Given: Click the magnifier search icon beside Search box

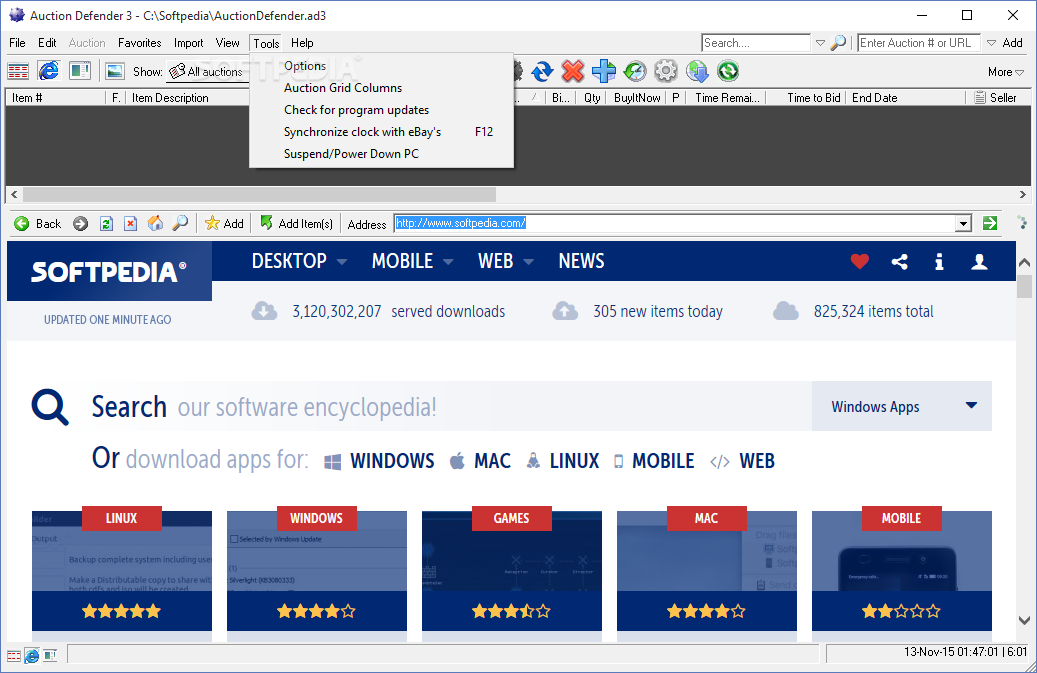Looking at the screenshot, I should pos(838,43).
